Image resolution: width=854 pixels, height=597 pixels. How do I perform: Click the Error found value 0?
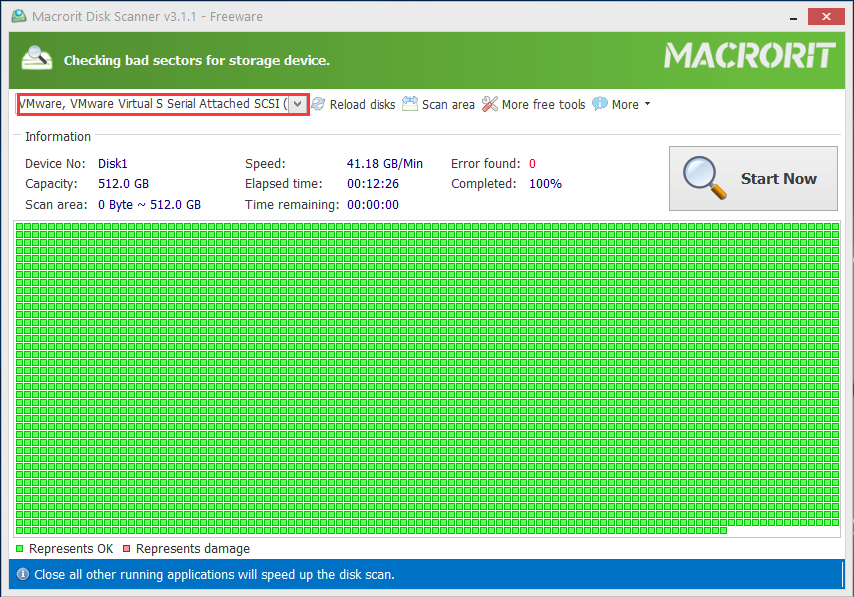tap(532, 163)
